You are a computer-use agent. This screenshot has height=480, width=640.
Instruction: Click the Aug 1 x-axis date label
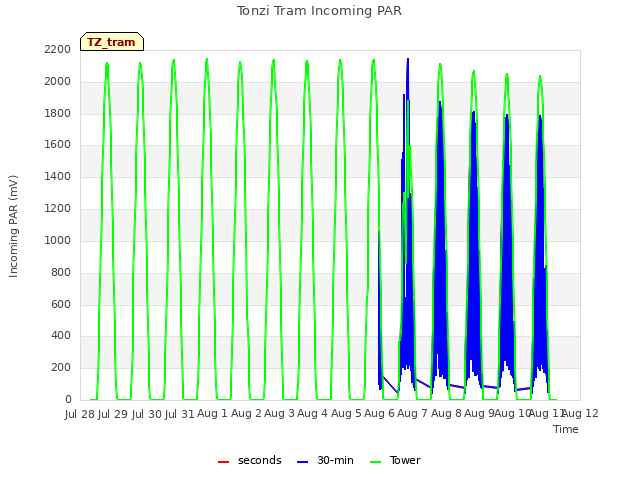(212, 413)
